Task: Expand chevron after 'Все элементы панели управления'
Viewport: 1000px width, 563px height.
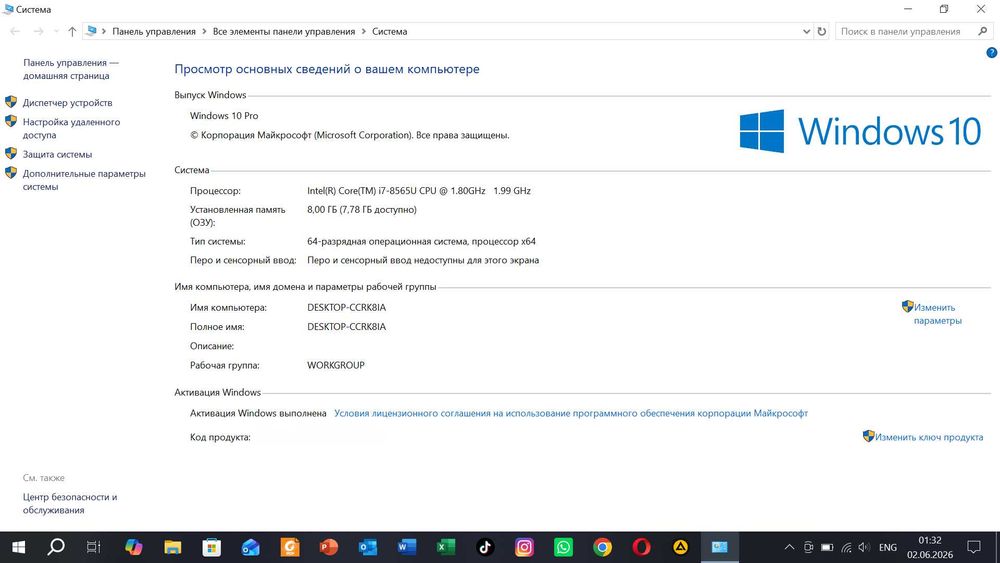Action: (364, 31)
